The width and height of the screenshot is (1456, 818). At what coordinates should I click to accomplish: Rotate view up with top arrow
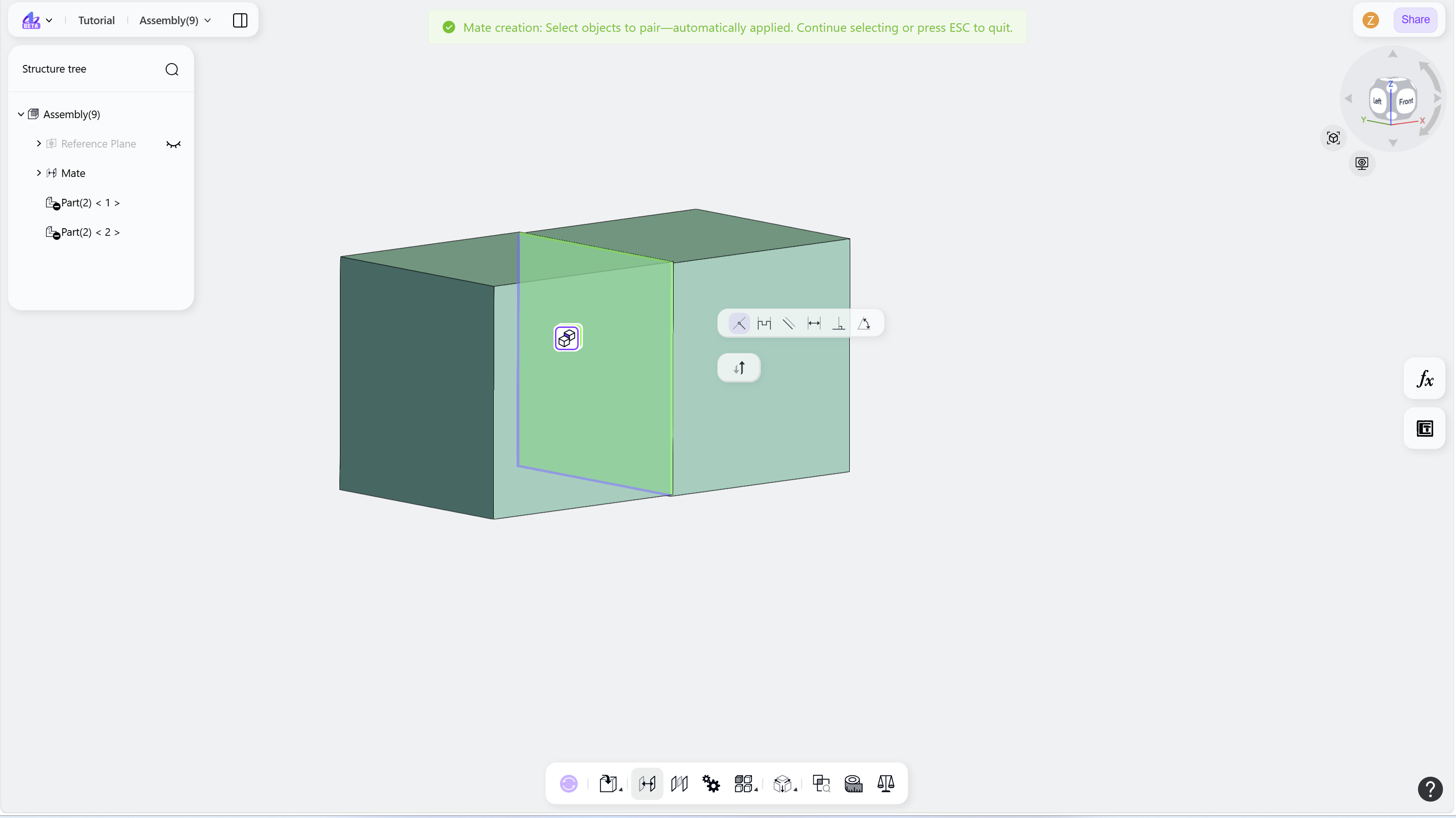coord(1393,54)
